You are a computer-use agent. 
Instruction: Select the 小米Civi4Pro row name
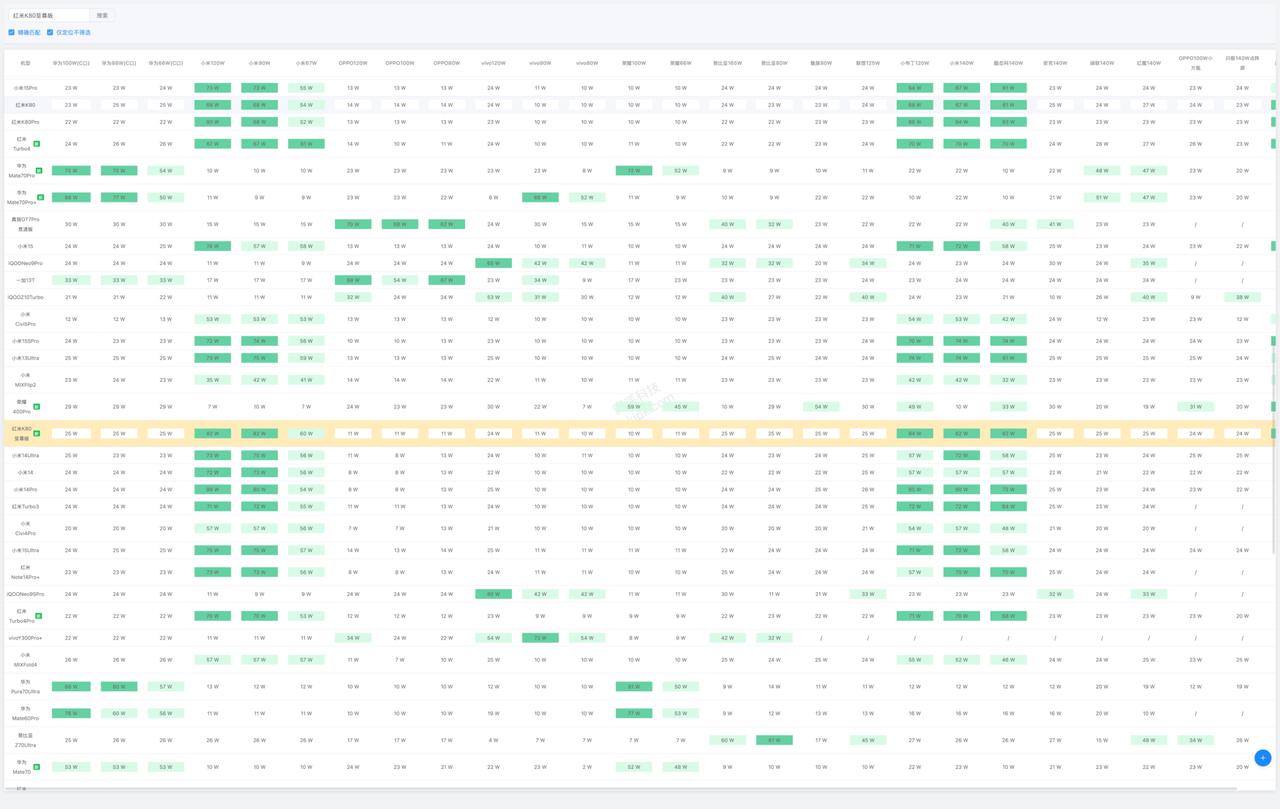25,528
